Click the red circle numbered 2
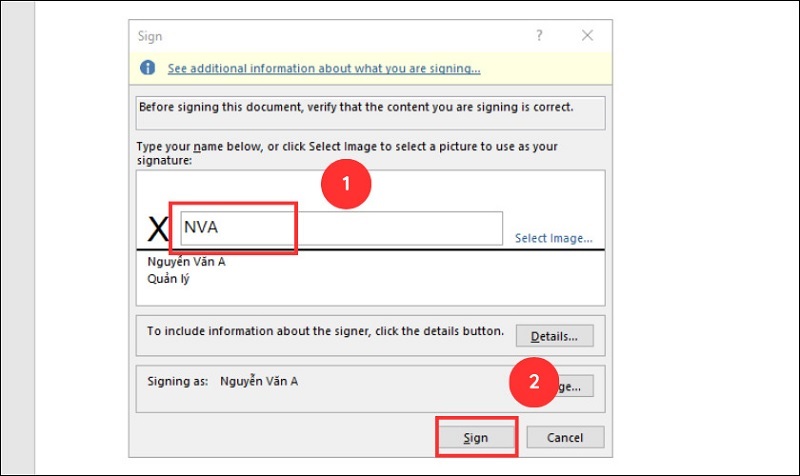Screen dimensions: 800x476 (x=534, y=381)
